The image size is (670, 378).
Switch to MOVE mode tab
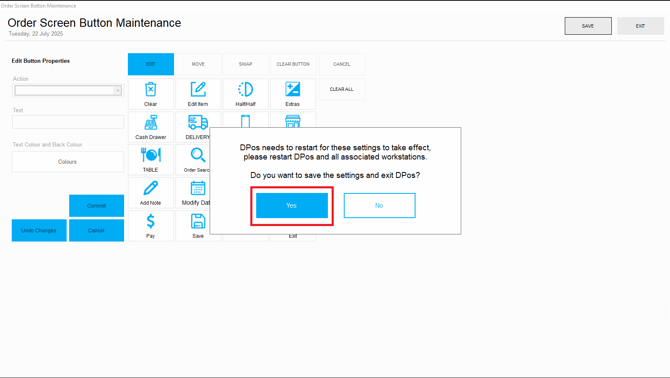(x=198, y=64)
